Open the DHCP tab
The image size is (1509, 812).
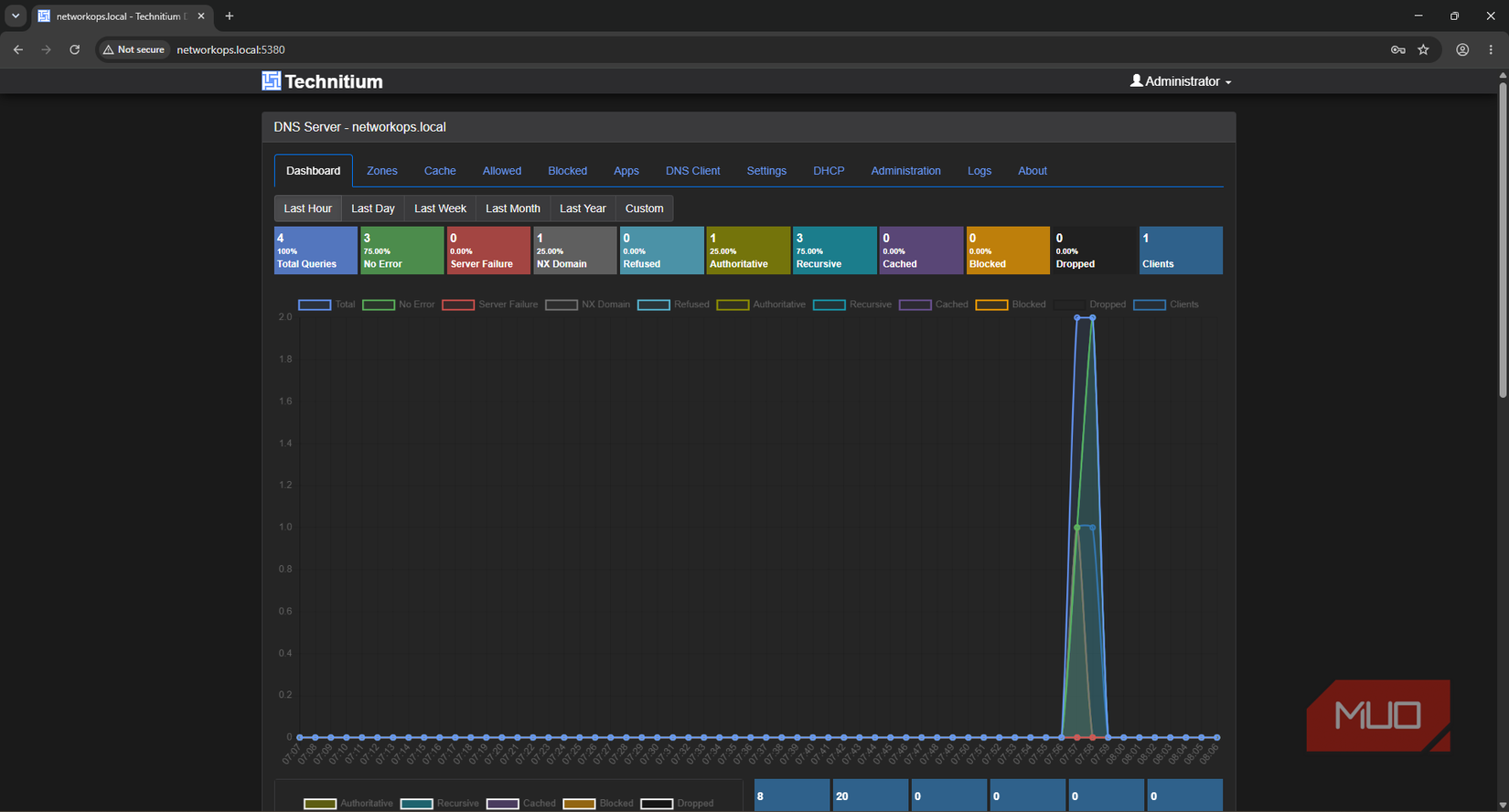pyautogui.click(x=829, y=171)
